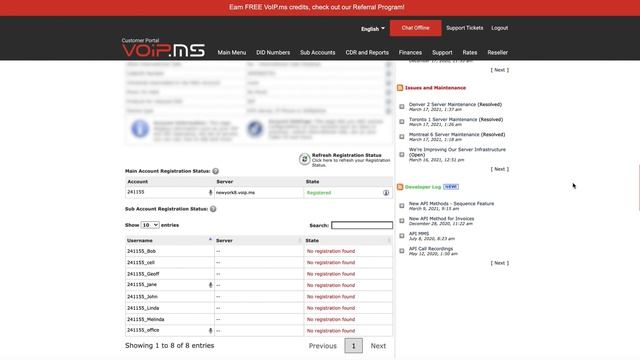The height and width of the screenshot is (360, 640).
Task: Open Denver 2 Server Maintenance (Resolved)
Action: [455, 104]
